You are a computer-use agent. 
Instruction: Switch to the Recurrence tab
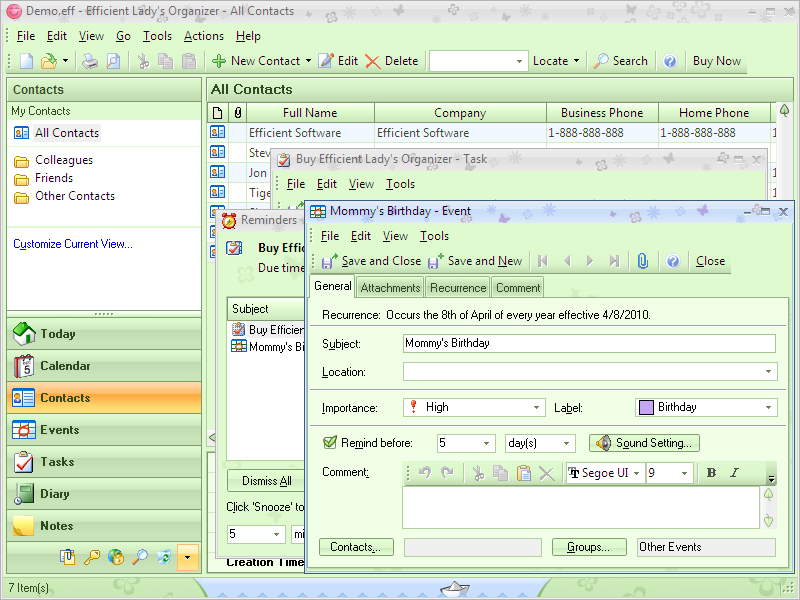[458, 288]
